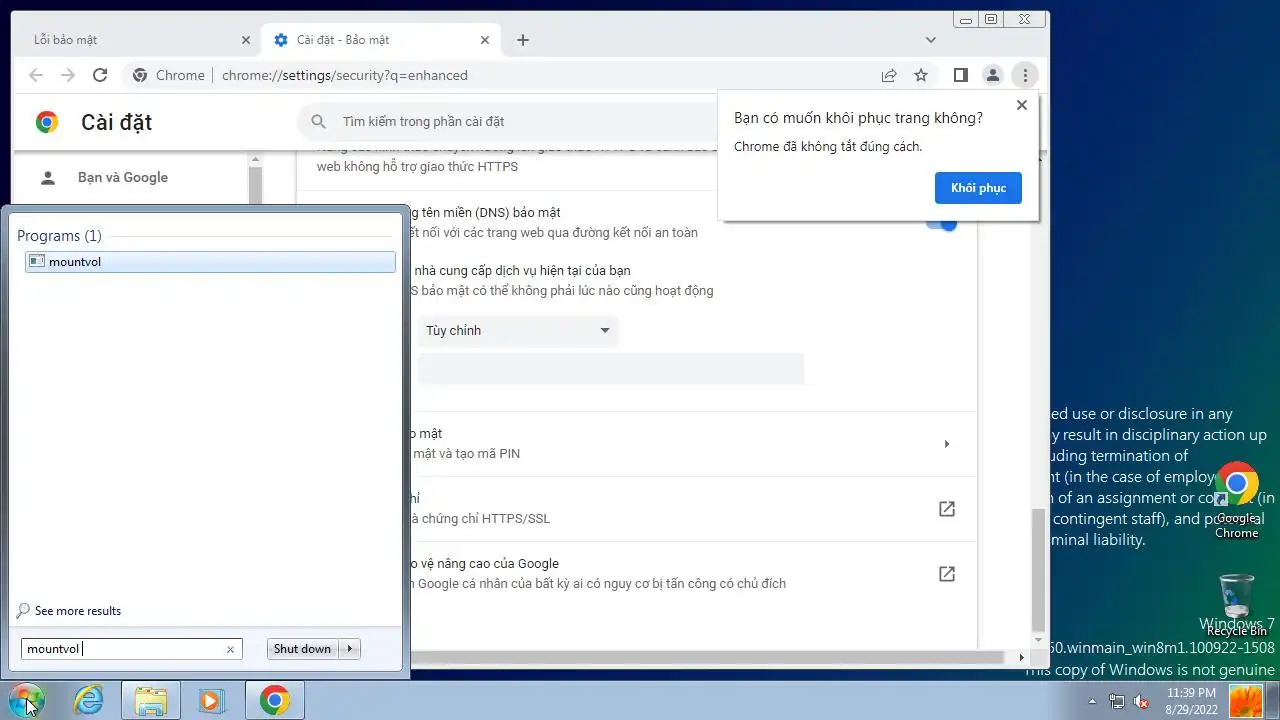The width and height of the screenshot is (1280, 720).
Task: Open Windows Explorer from the taskbar
Action: click(x=151, y=700)
